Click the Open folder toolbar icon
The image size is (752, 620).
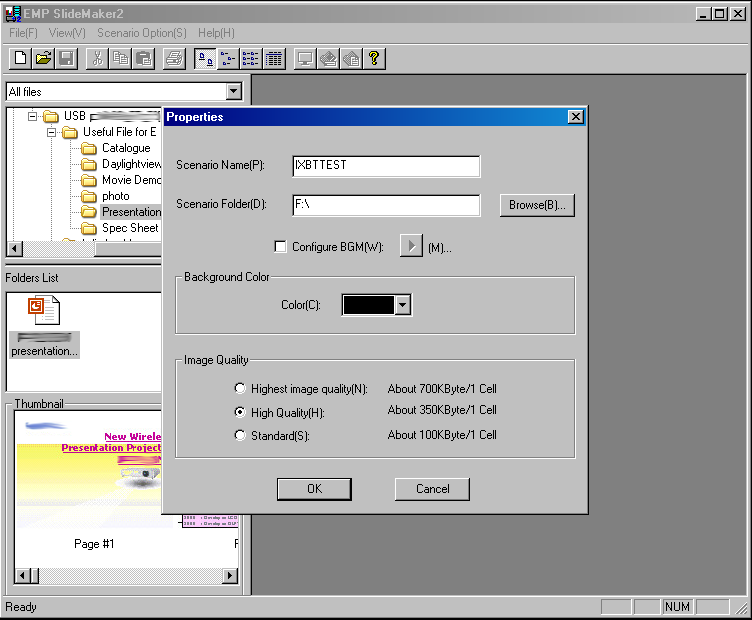point(44,59)
